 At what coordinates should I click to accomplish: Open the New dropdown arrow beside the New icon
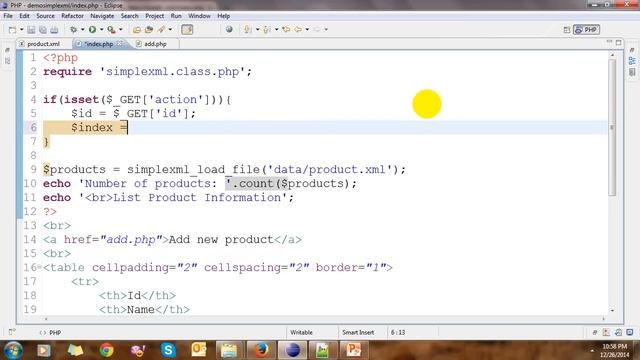tap(21, 30)
